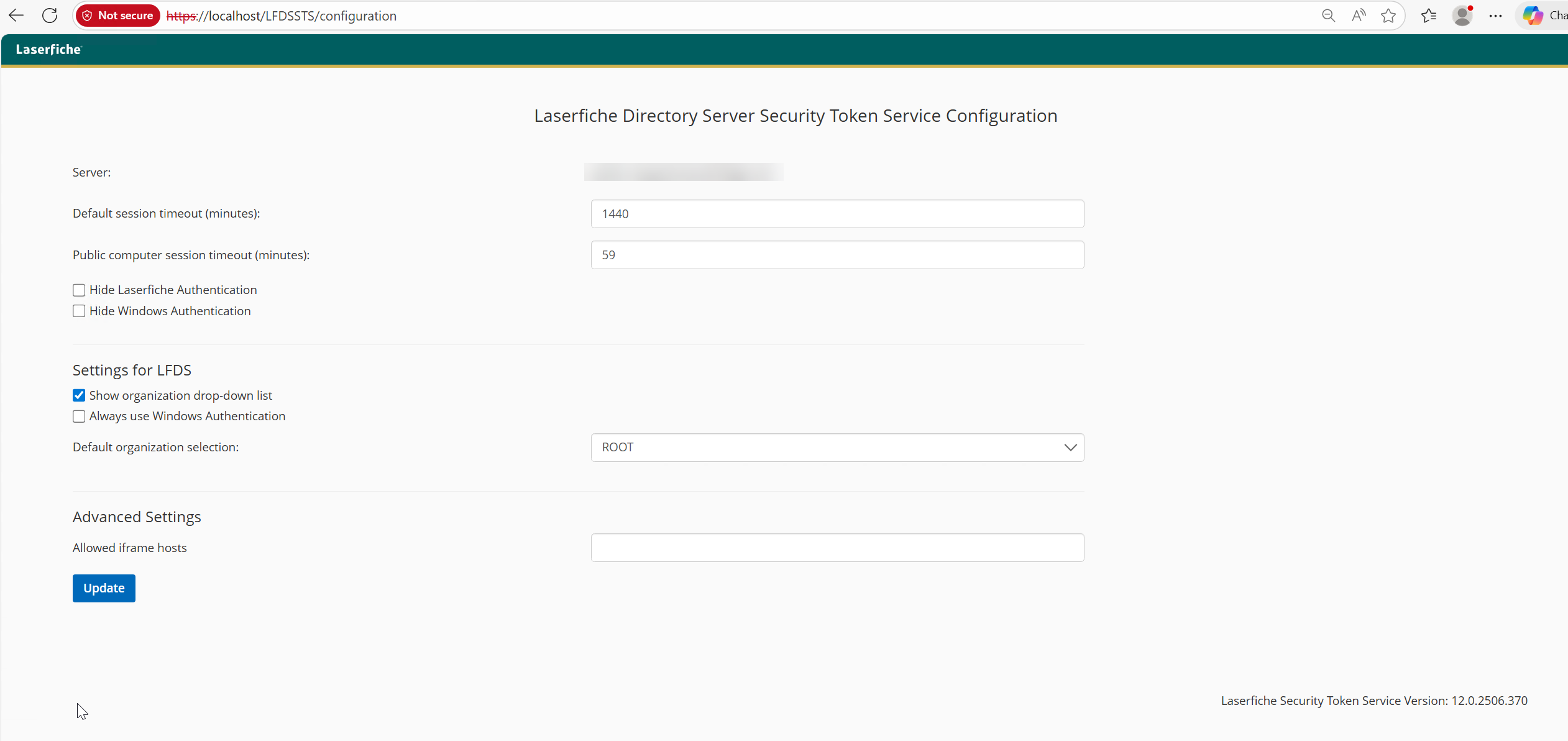
Task: Click the Laserfiche logo in header
Action: pyautogui.click(x=48, y=50)
